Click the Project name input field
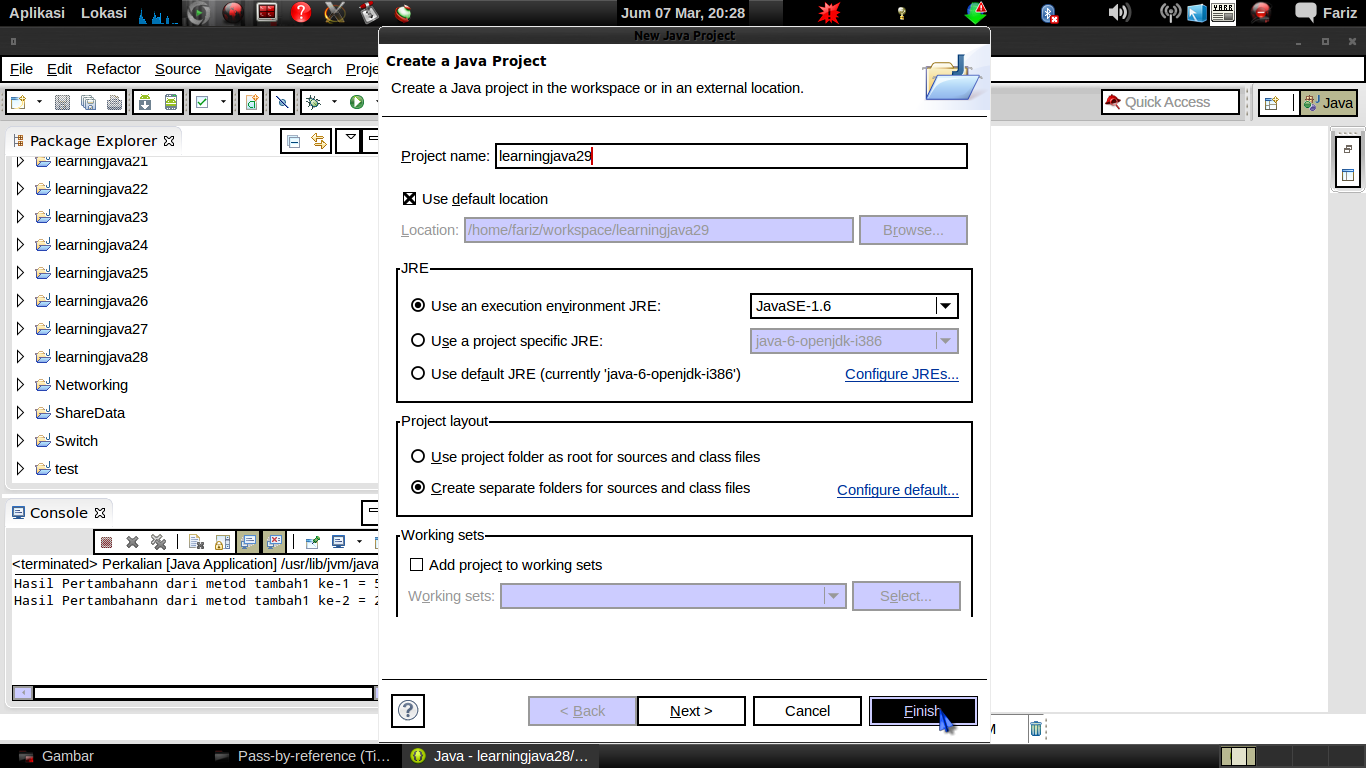 [731, 156]
